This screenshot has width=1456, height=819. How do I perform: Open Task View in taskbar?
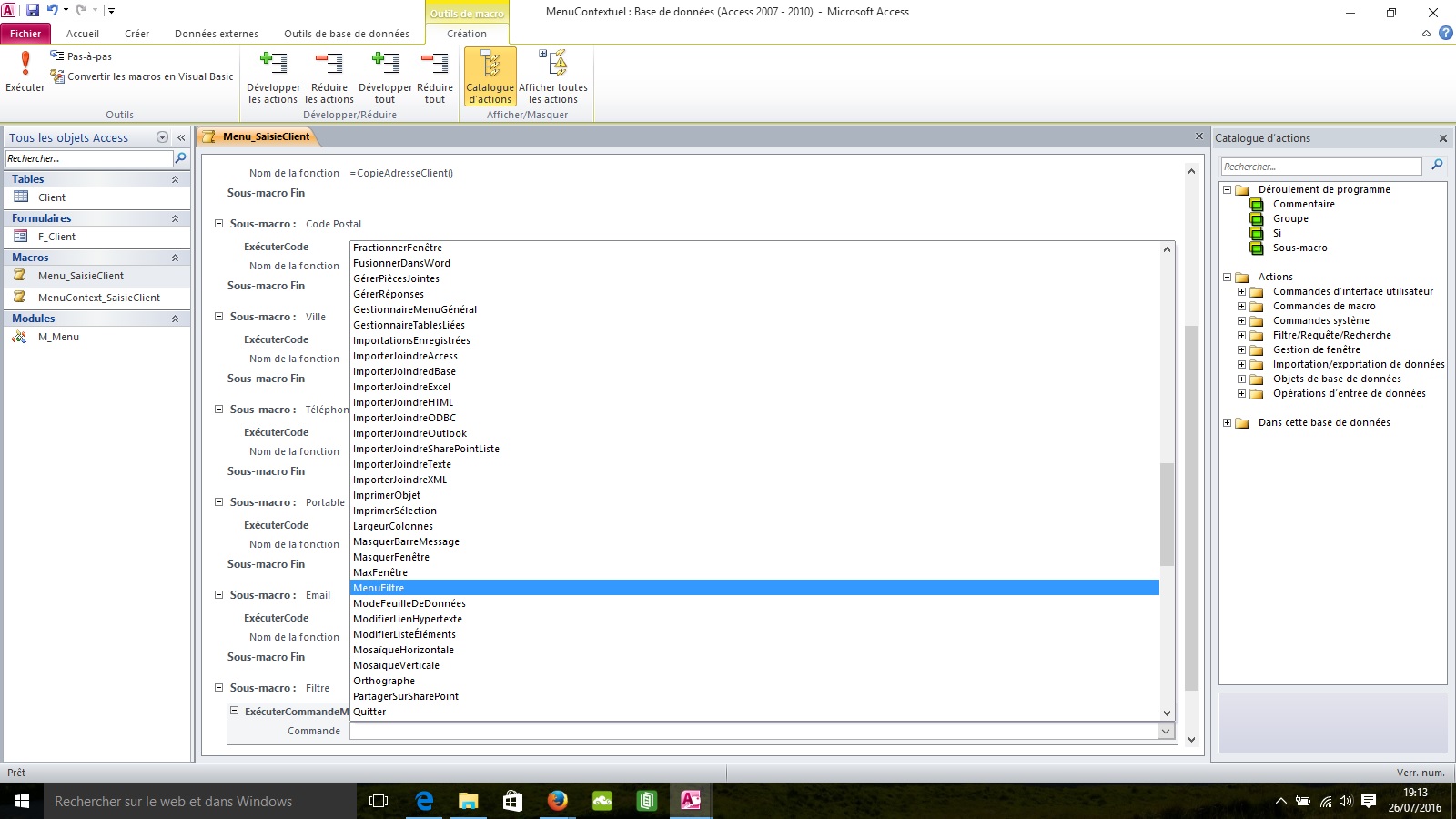[x=379, y=801]
